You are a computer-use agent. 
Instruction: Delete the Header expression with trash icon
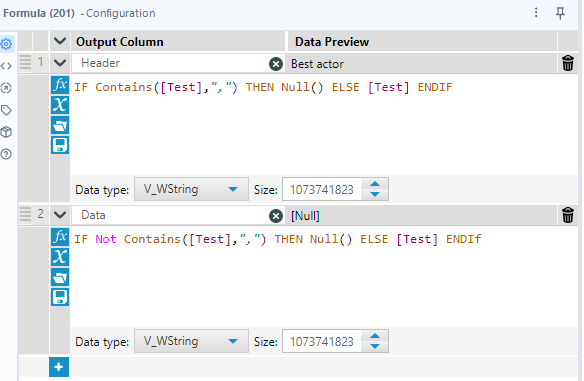(568, 63)
